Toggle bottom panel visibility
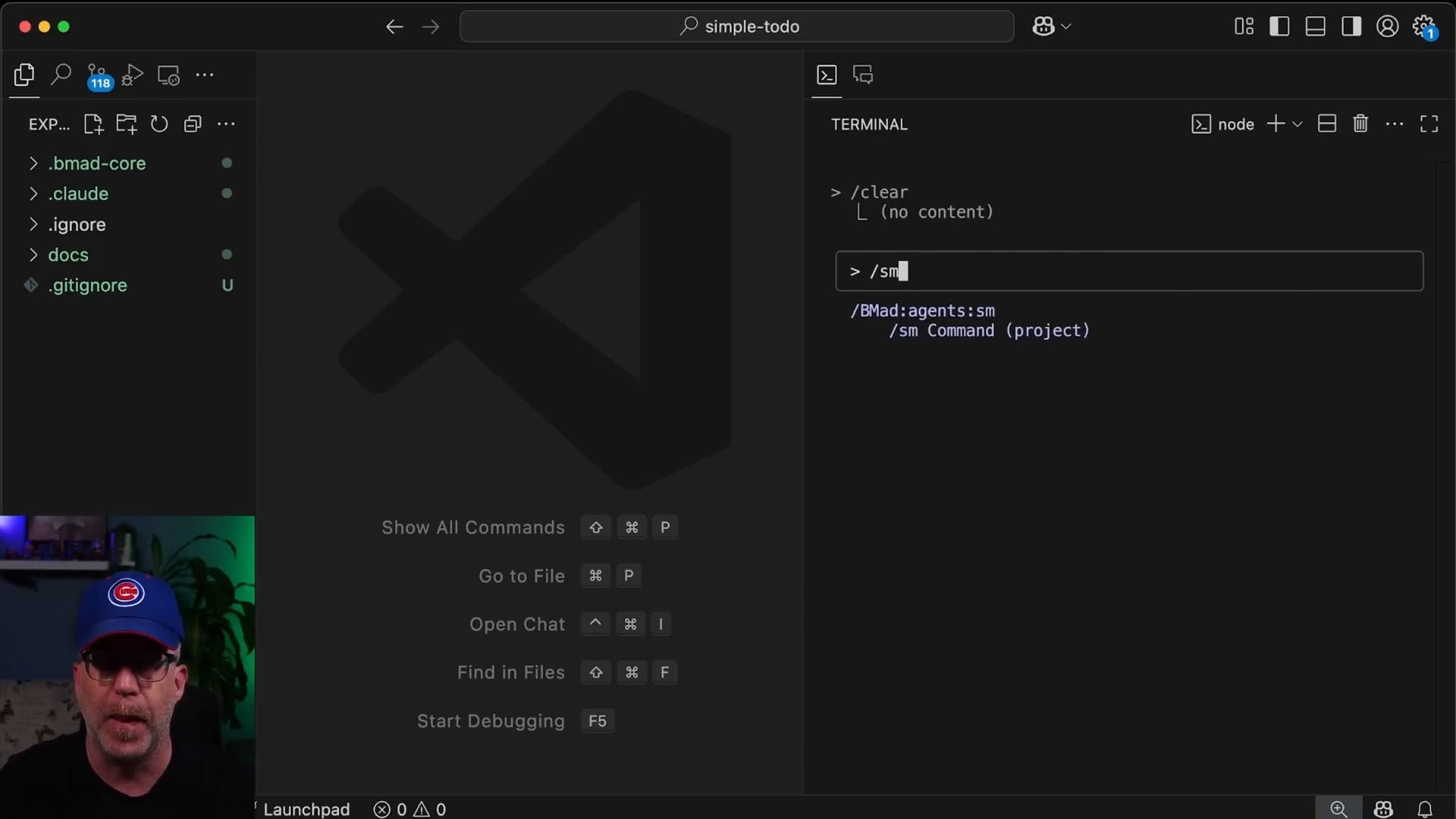The width and height of the screenshot is (1456, 819). click(1315, 27)
